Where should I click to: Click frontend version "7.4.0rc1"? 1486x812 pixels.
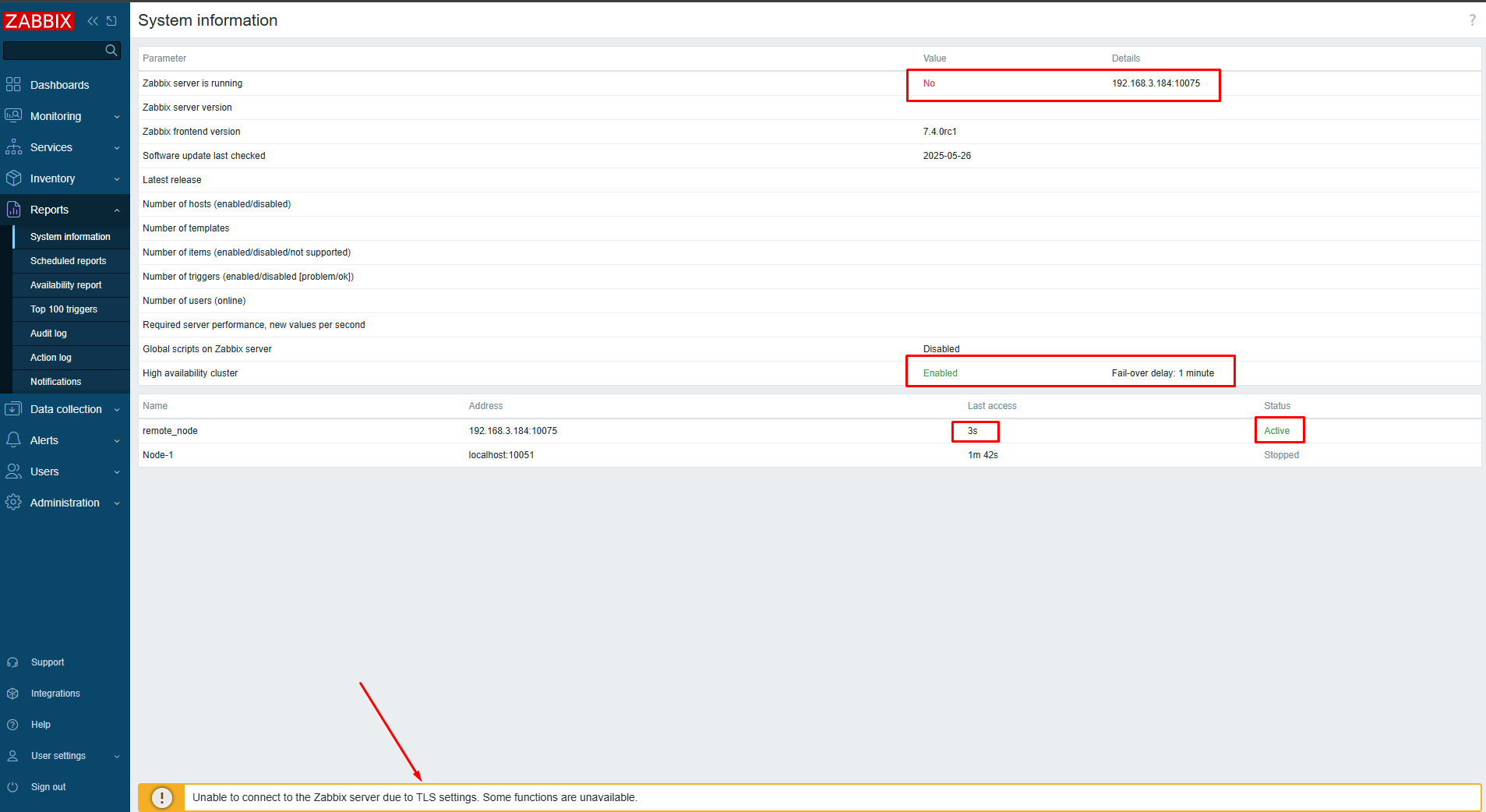940,132
